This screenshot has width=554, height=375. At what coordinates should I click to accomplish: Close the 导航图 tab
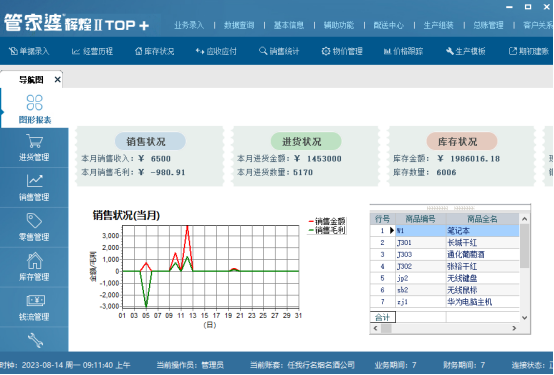(58, 80)
